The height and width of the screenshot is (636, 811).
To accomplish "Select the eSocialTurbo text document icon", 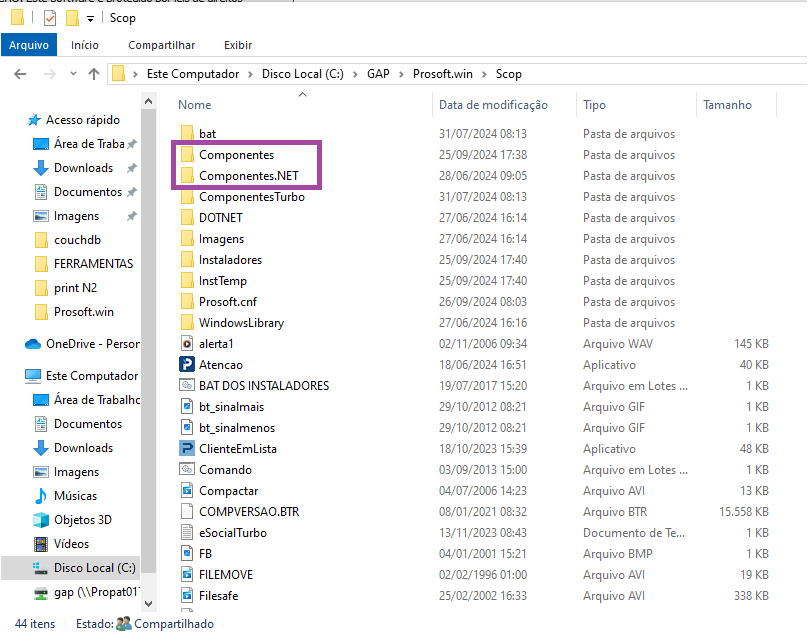I will click(x=187, y=533).
